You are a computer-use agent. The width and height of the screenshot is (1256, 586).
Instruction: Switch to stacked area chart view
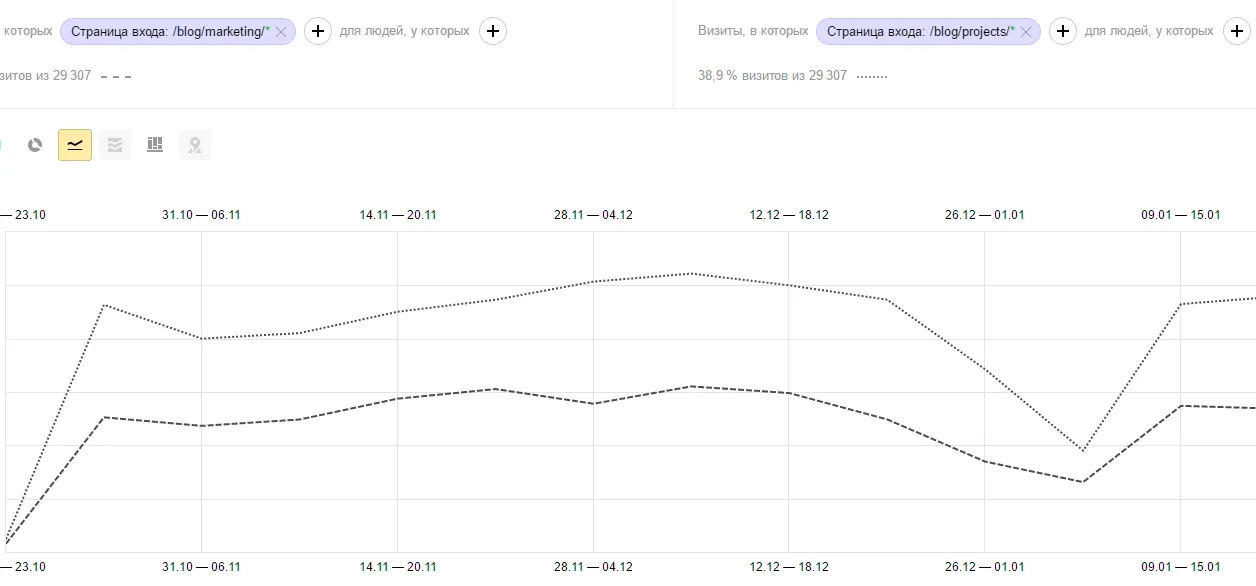[115, 145]
